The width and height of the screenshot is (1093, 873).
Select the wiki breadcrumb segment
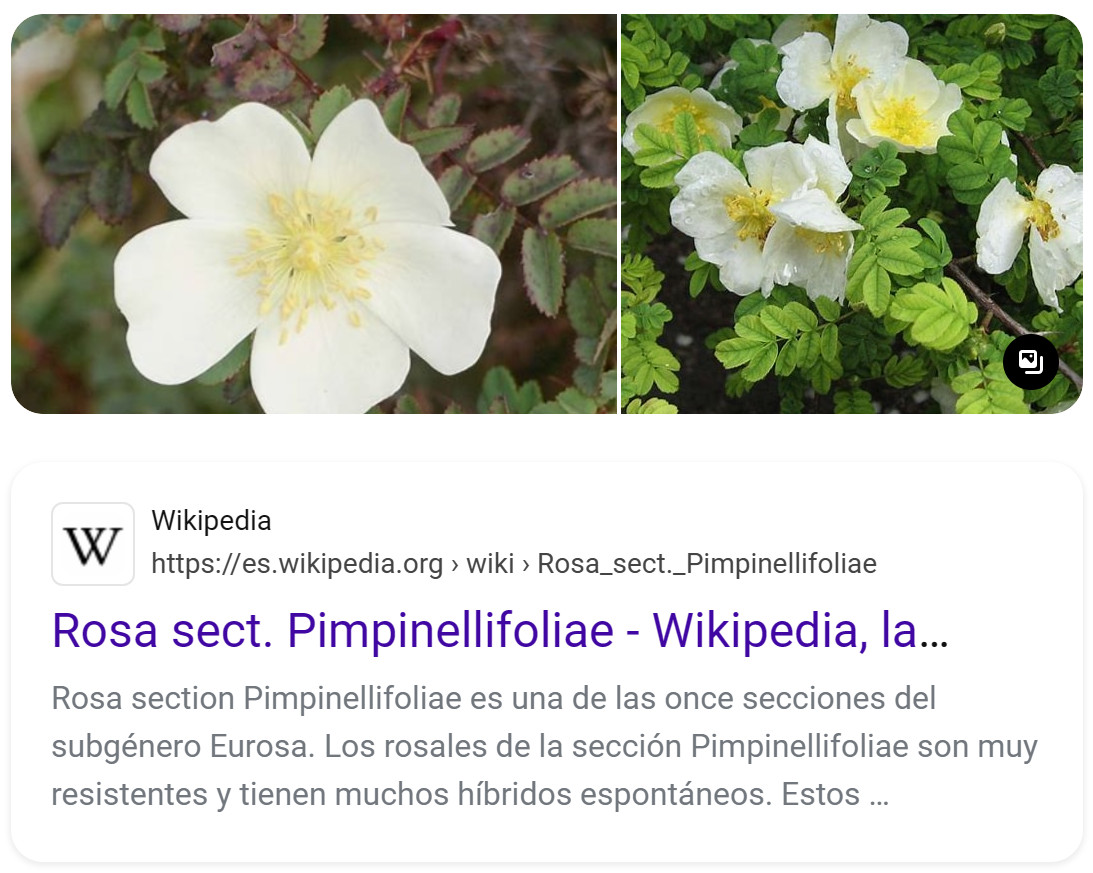point(490,563)
